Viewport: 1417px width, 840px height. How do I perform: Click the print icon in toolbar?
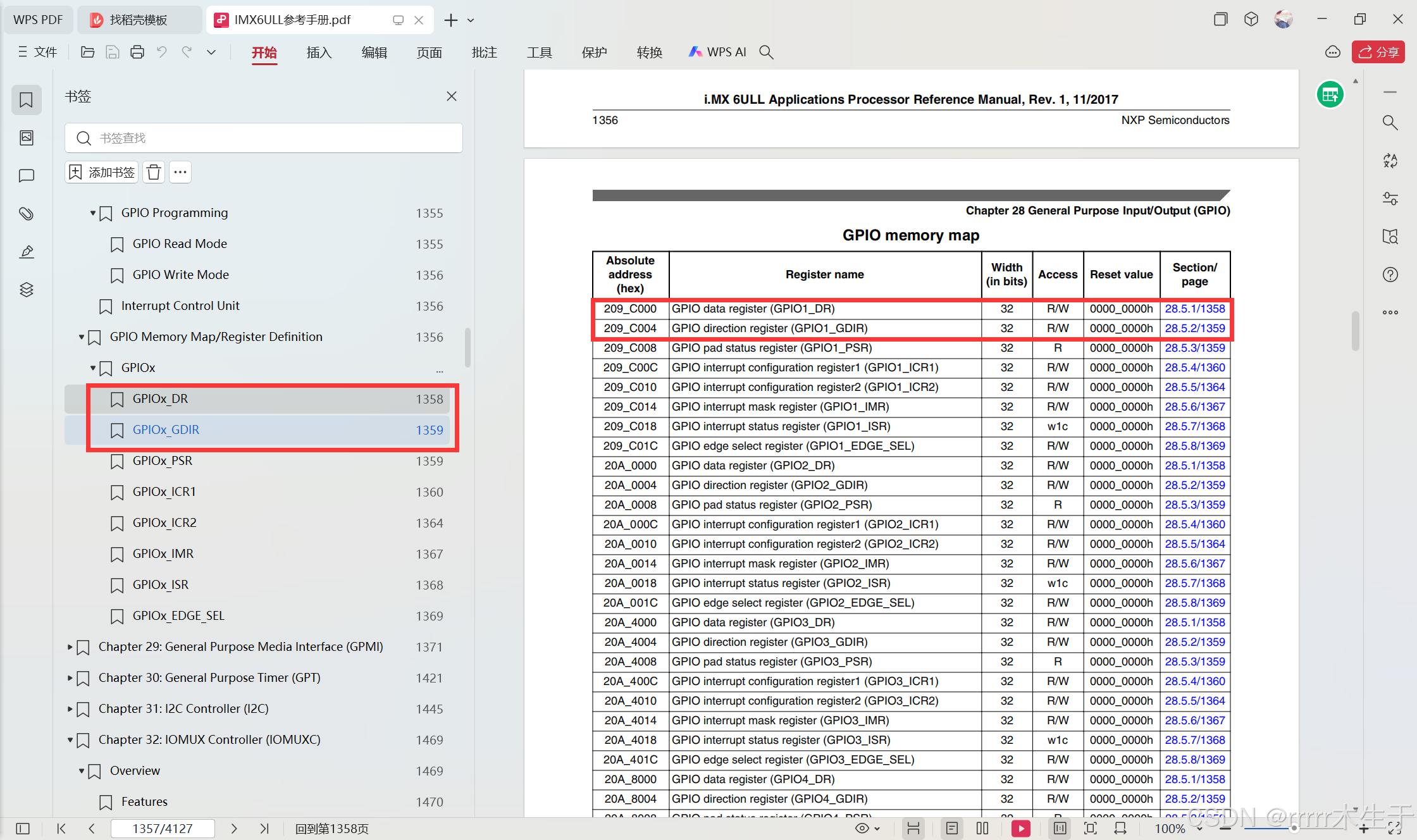pos(137,52)
